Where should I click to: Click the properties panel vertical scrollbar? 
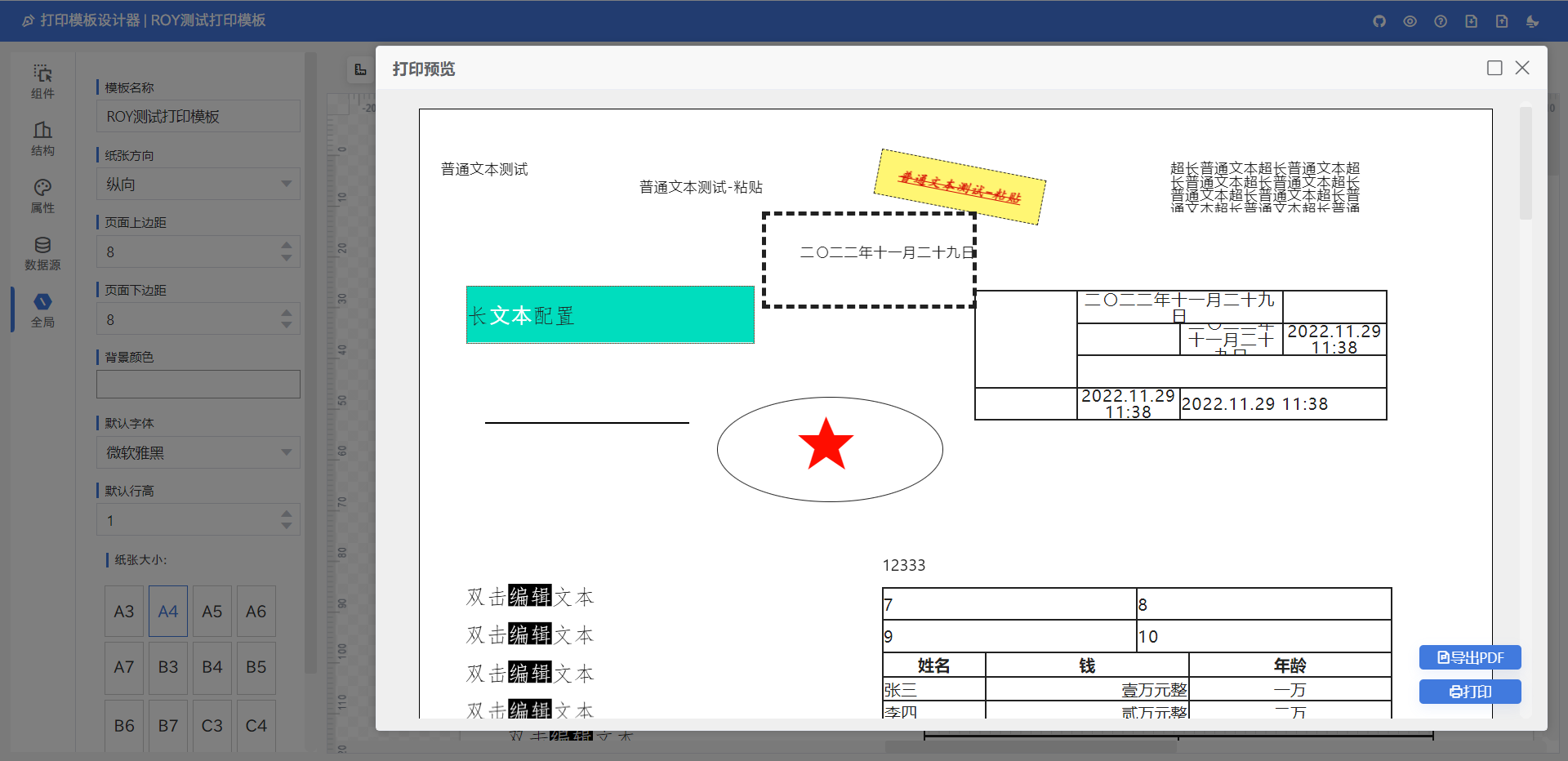[310, 363]
